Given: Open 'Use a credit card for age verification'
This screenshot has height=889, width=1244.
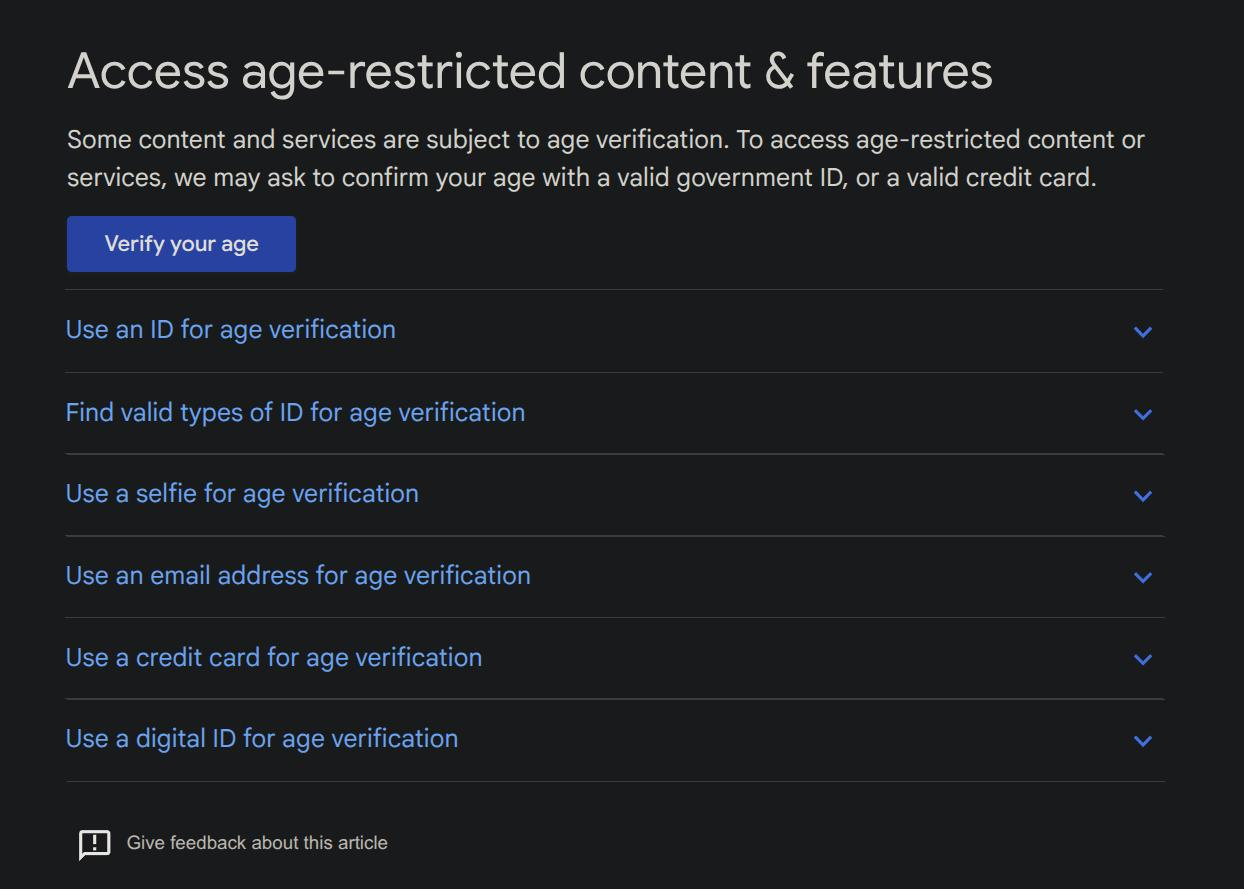Looking at the screenshot, I should coord(274,658).
